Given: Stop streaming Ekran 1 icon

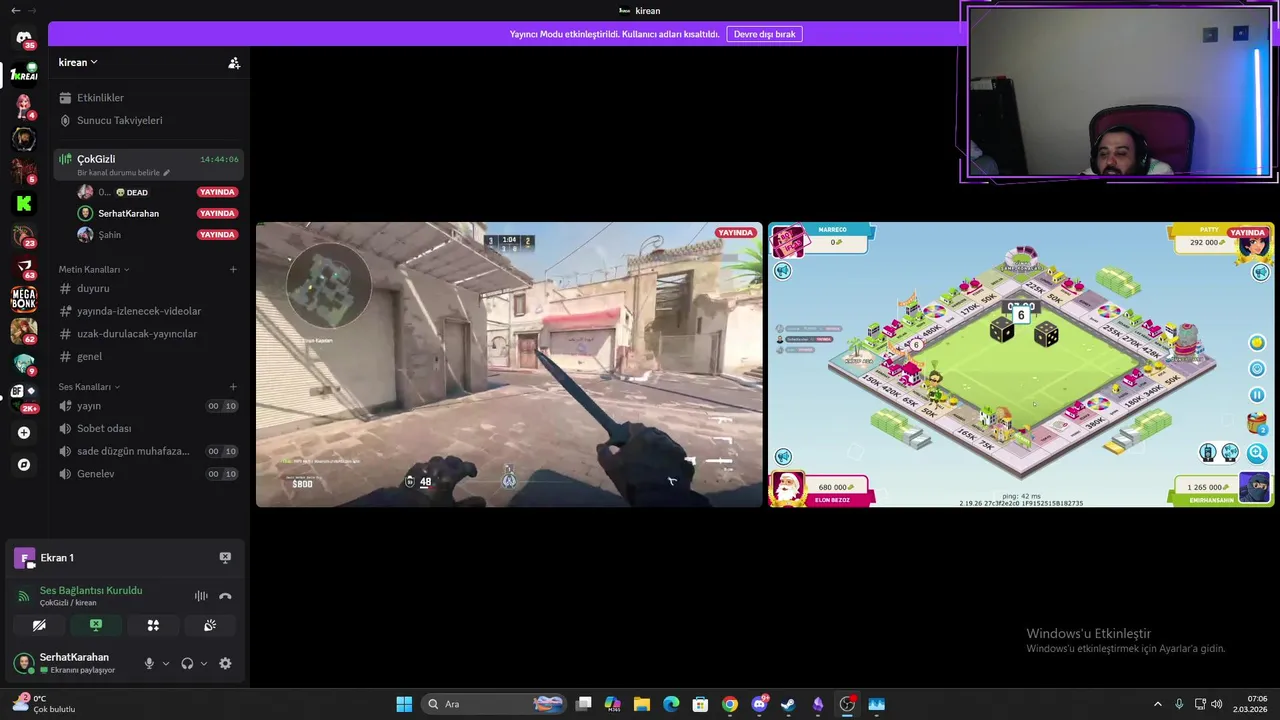Looking at the screenshot, I should (x=225, y=558).
